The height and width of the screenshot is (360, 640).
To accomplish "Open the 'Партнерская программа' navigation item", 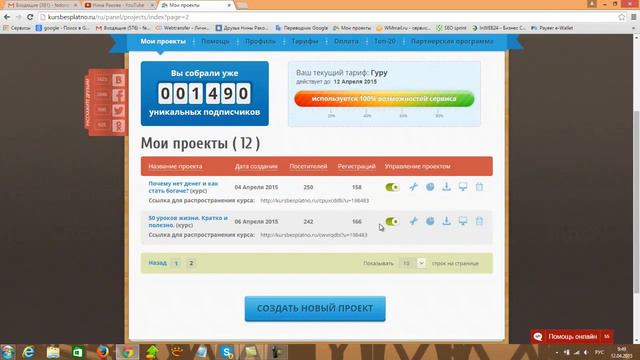I will (452, 41).
